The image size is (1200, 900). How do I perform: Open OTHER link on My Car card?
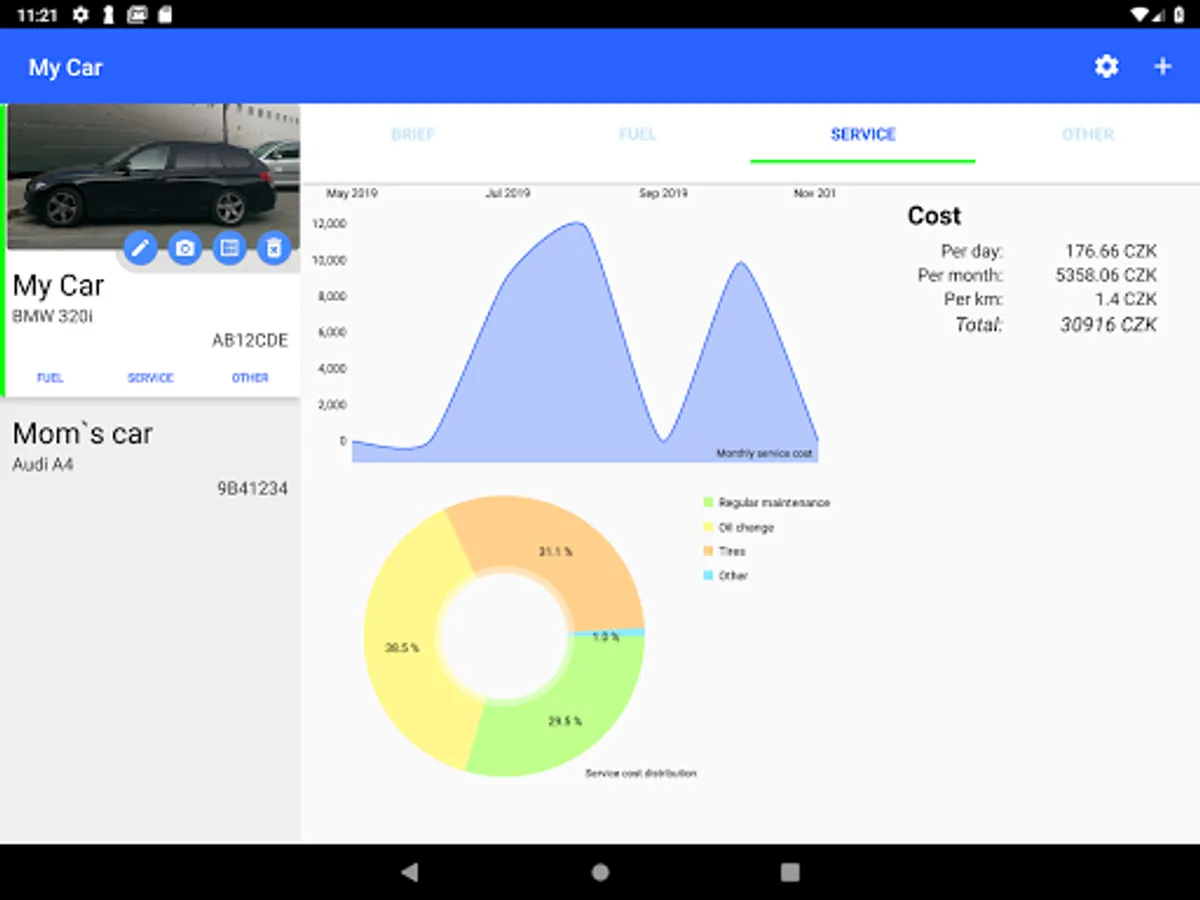[250, 378]
